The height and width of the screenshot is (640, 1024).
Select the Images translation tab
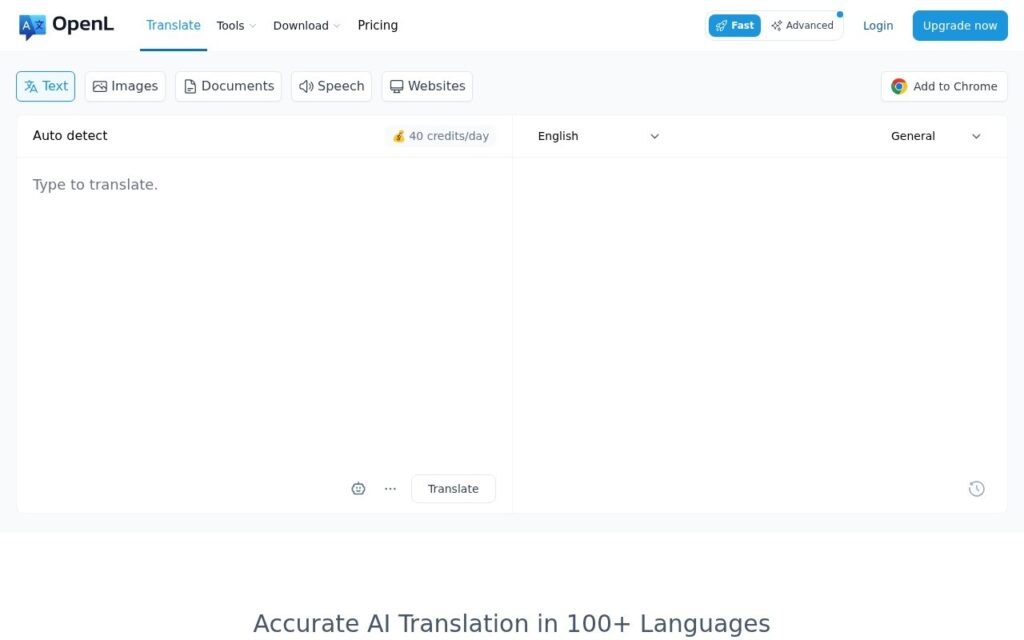pos(125,86)
